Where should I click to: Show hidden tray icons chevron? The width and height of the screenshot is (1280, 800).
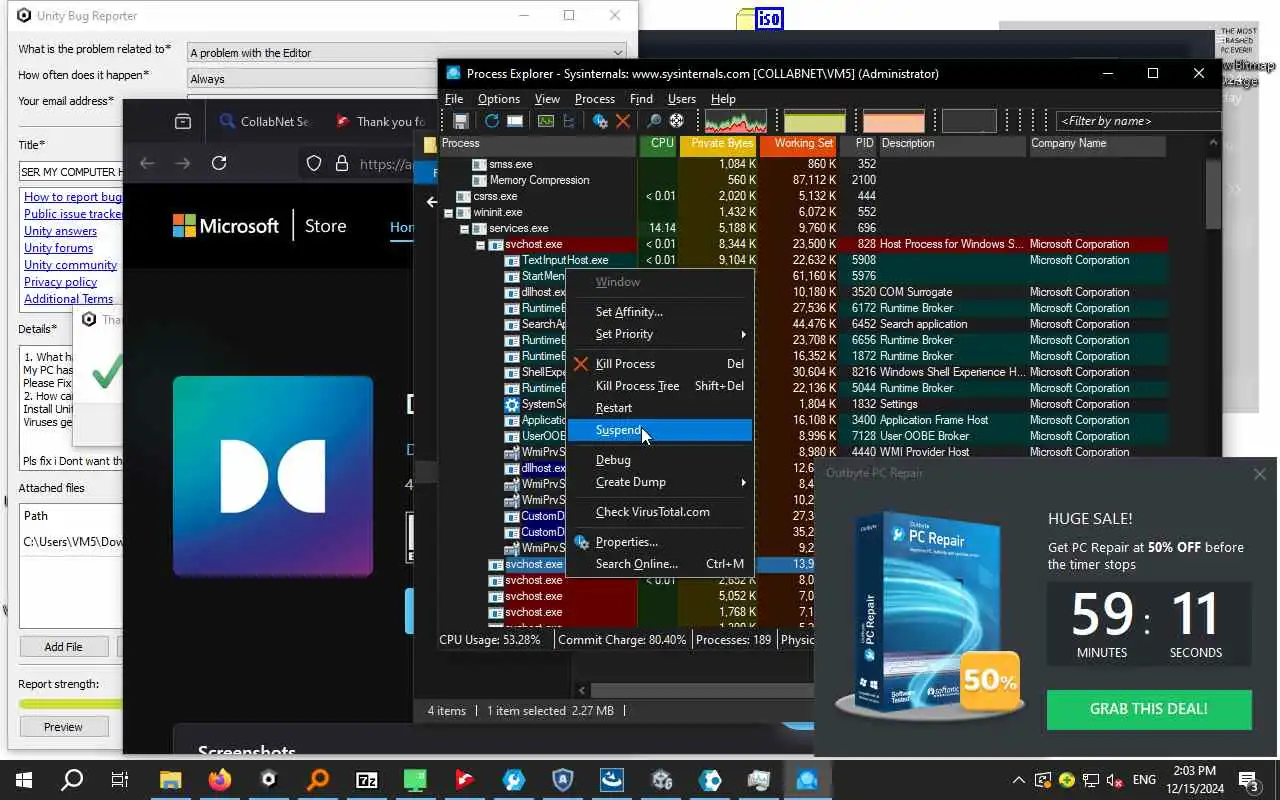[1018, 780]
